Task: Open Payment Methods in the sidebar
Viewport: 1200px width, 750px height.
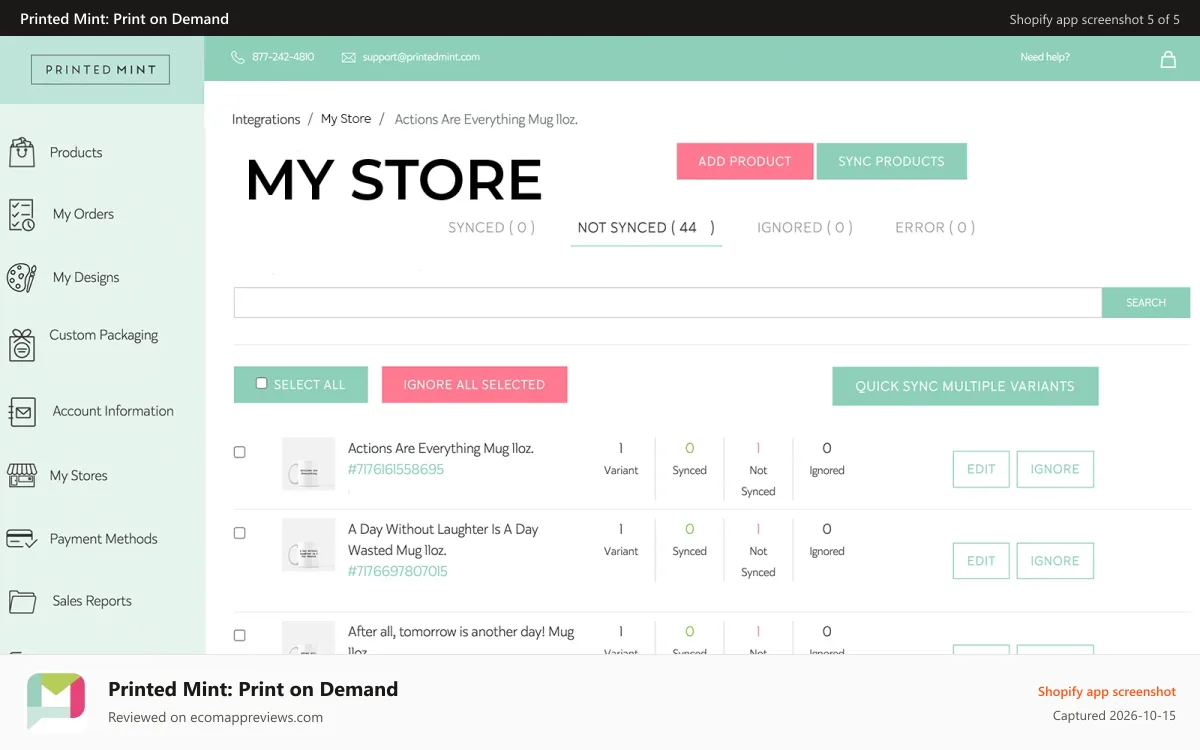Action: (x=104, y=539)
